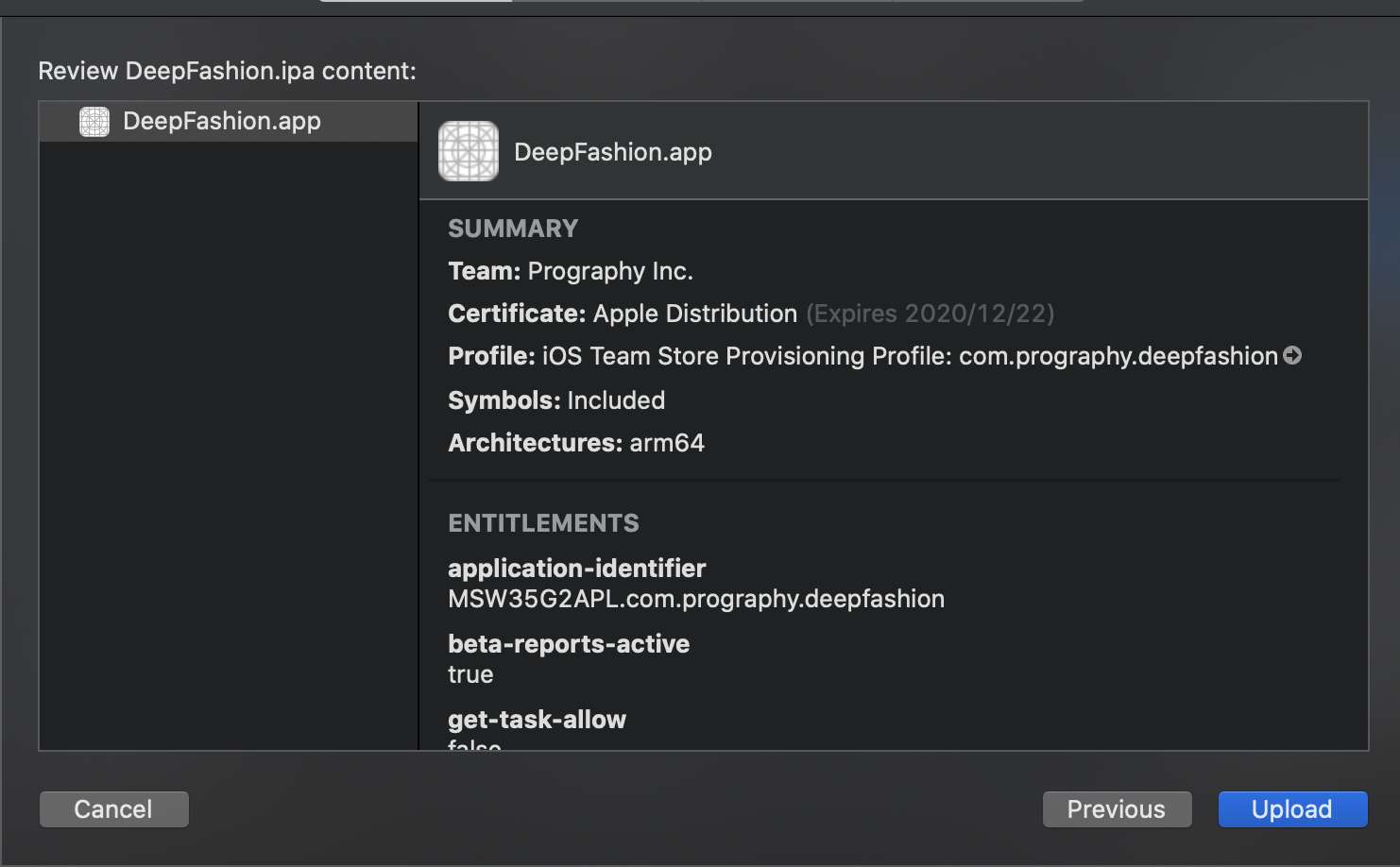1400x867 pixels.
Task: Go back with the Previous button
Action: 1117,809
